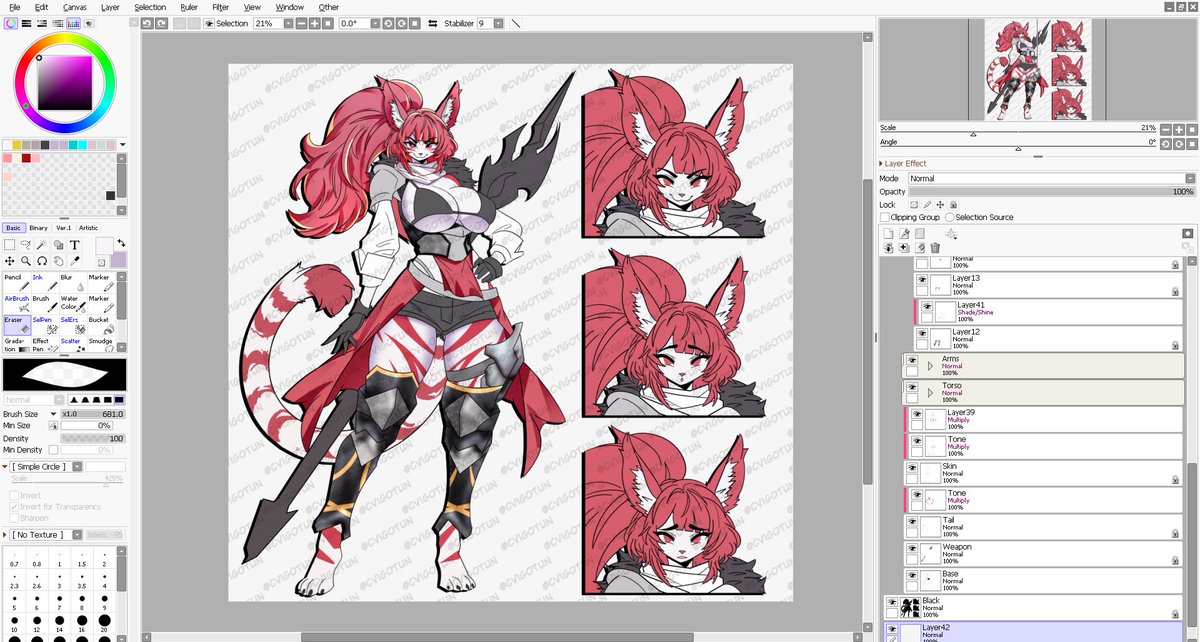Enable the Clipping Group checkbox
This screenshot has width=1200, height=642.
pos(885,217)
